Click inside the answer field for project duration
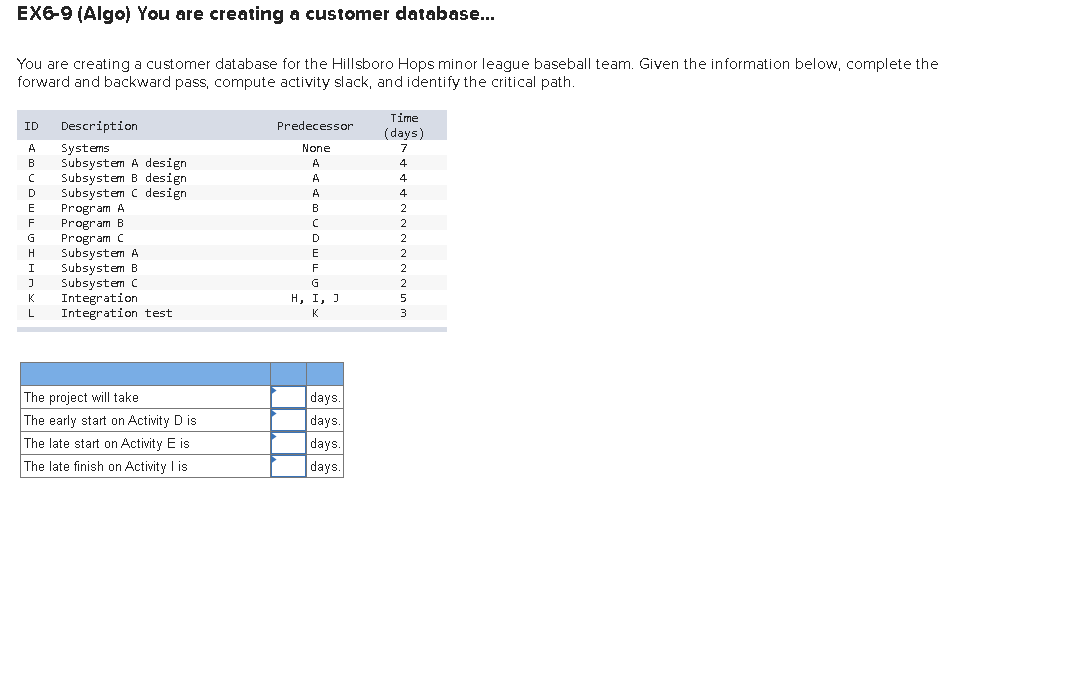The height and width of the screenshot is (675, 1068). (x=288, y=397)
